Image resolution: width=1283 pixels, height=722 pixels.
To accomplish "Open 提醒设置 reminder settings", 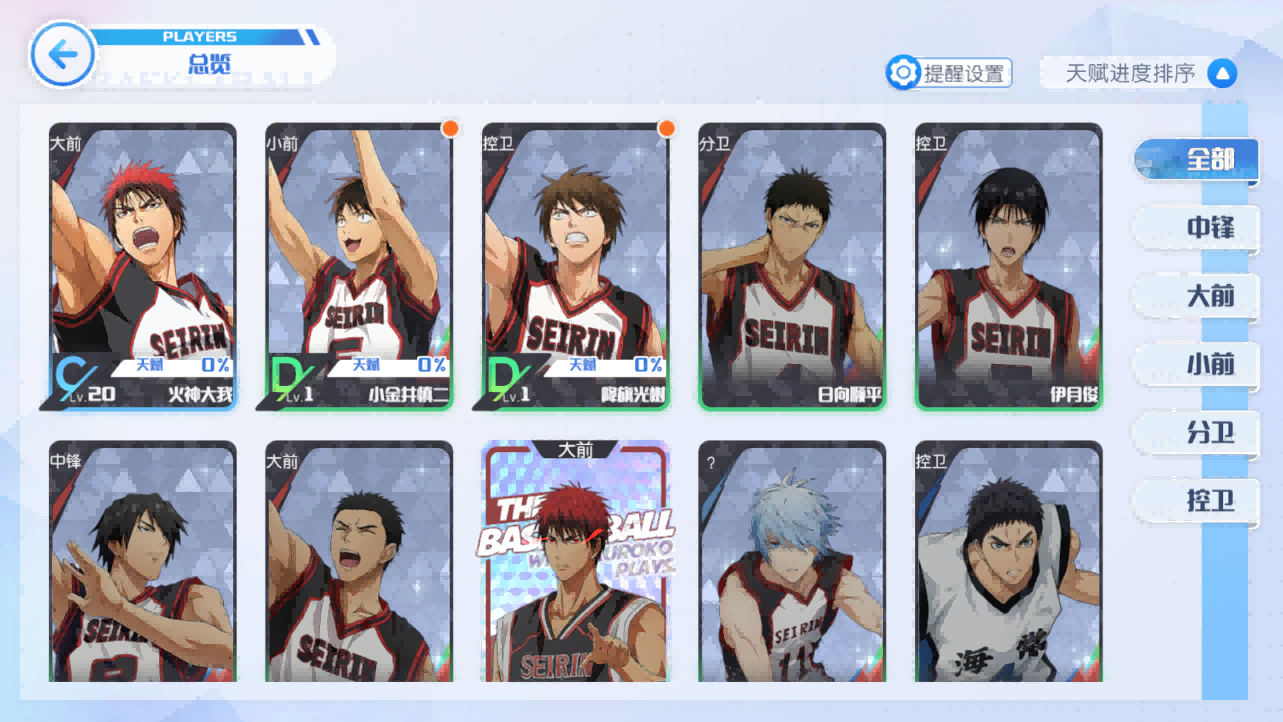I will tap(949, 73).
